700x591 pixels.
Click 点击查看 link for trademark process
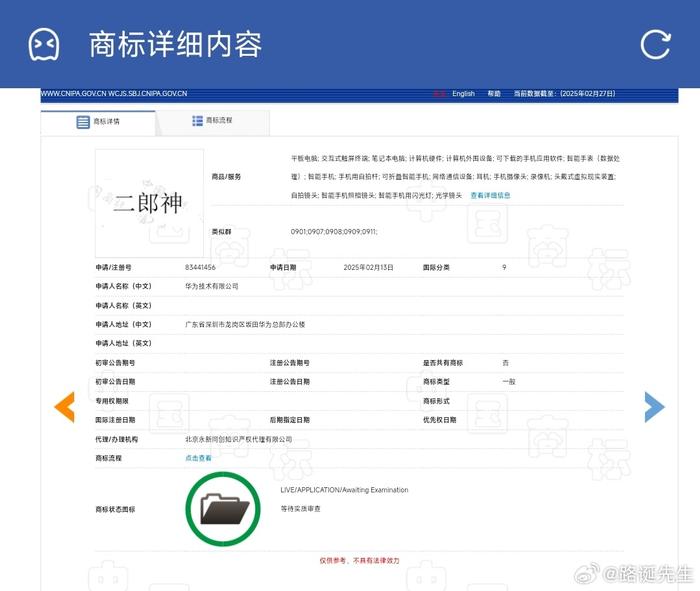tap(198, 458)
